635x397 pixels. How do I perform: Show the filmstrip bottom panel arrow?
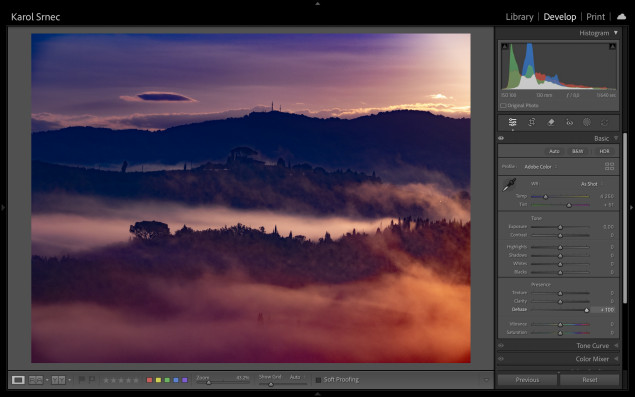[318, 394]
